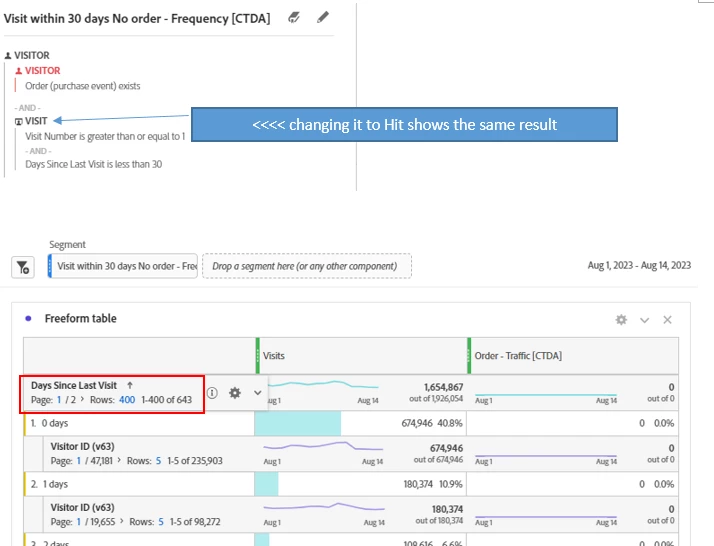Click 'Visit Number is greater than or equal to 1'
714x546 pixels.
[105, 136]
